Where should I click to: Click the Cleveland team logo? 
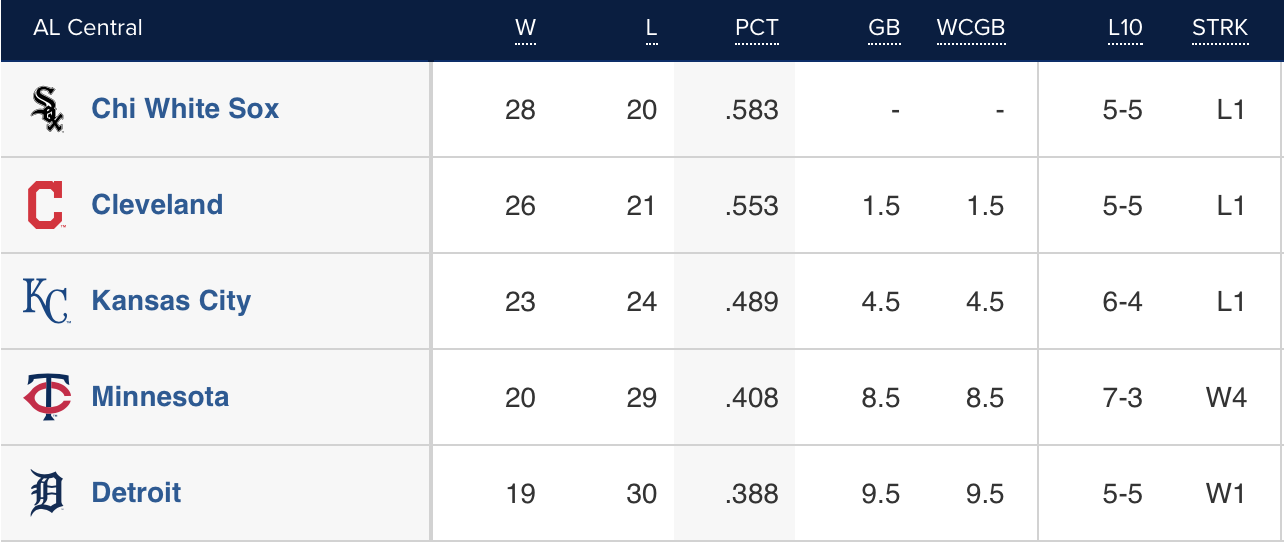pyautogui.click(x=46, y=205)
